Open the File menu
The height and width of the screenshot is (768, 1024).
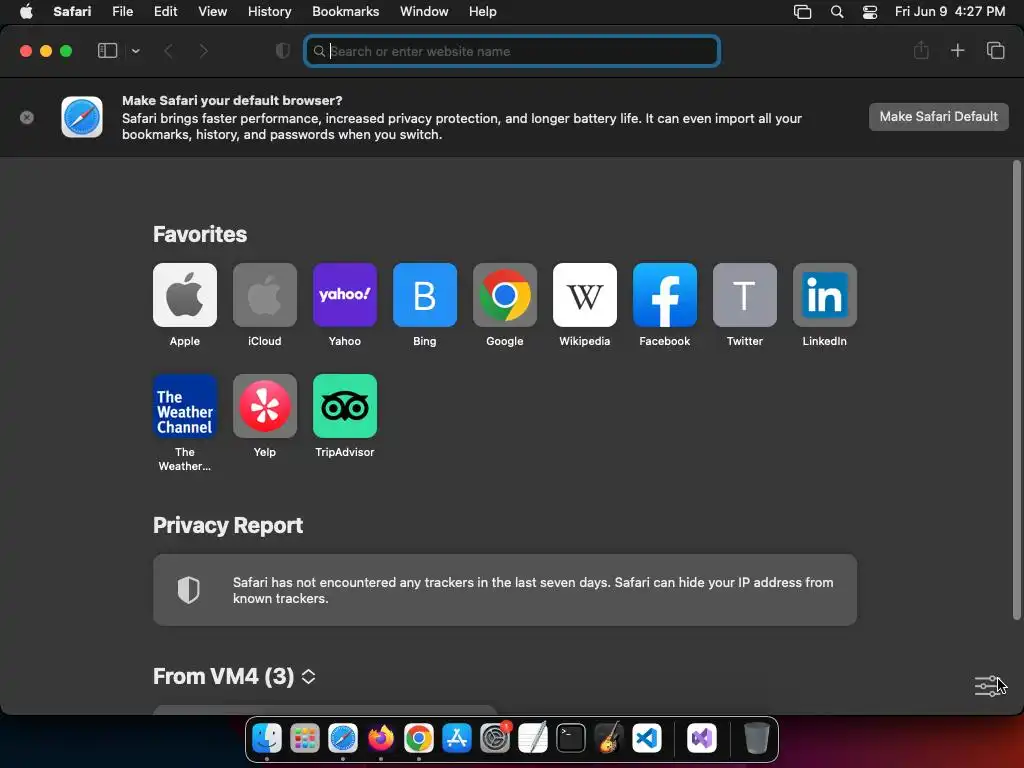[122, 12]
